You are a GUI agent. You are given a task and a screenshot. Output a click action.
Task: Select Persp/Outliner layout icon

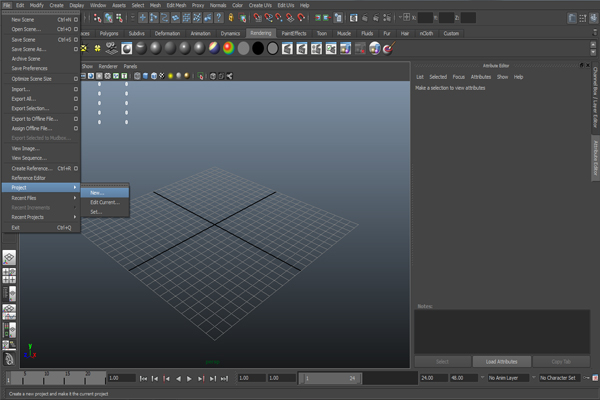[9, 294]
